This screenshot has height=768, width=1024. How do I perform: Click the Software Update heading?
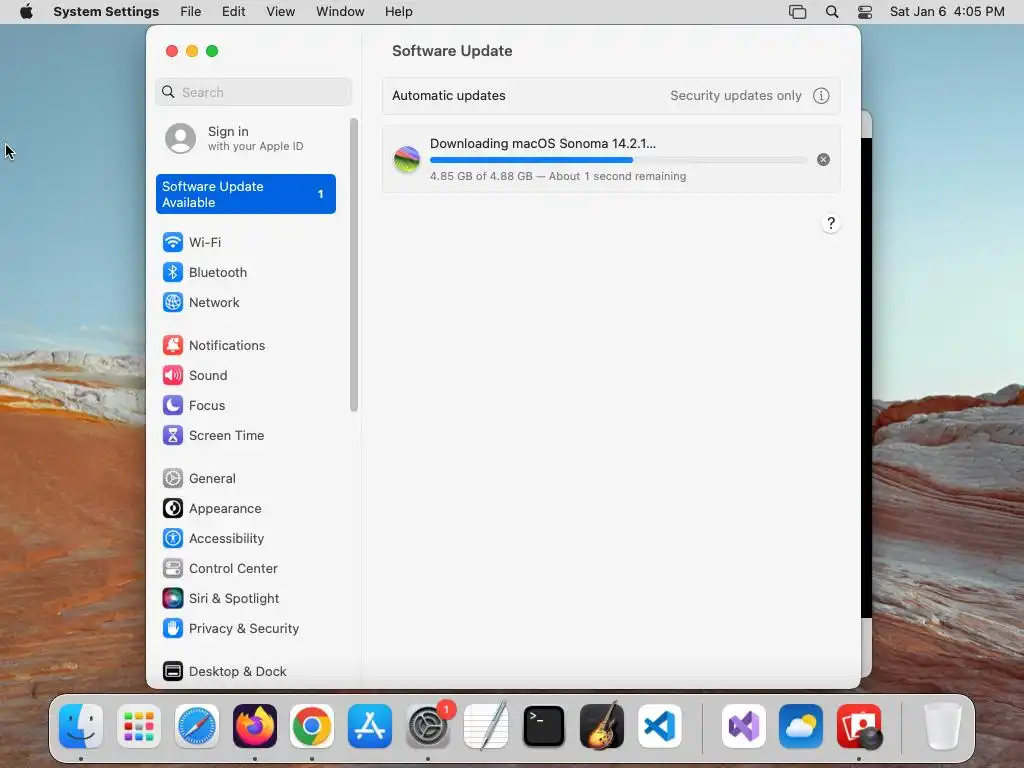(452, 51)
